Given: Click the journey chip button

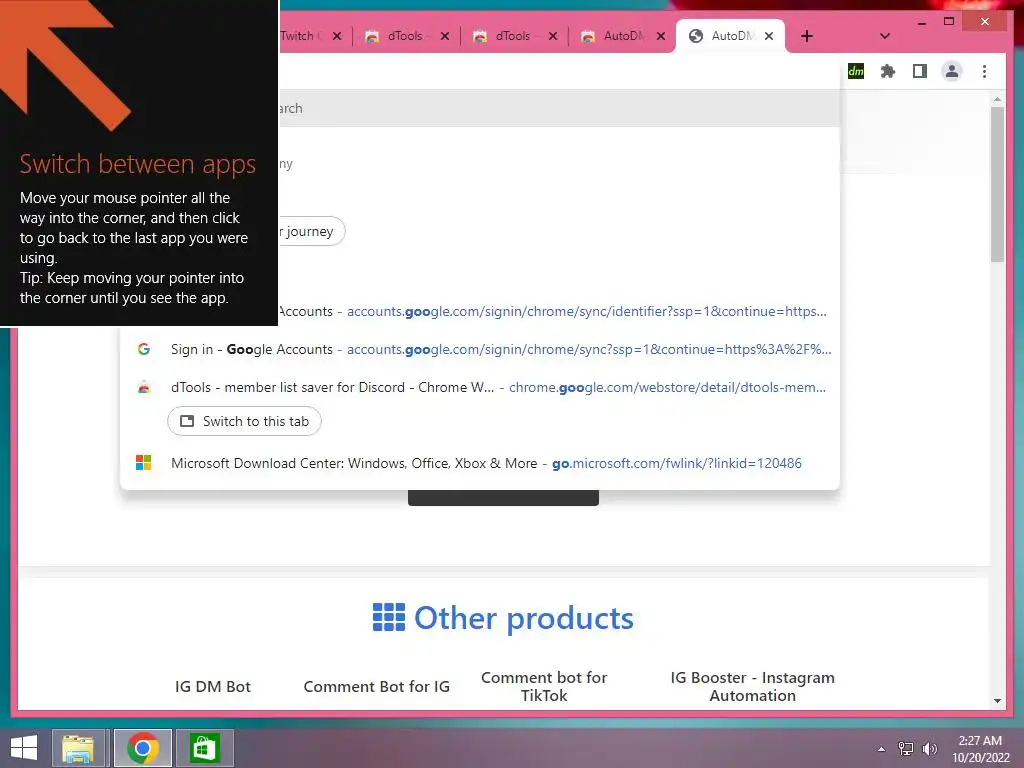Looking at the screenshot, I should tap(311, 231).
